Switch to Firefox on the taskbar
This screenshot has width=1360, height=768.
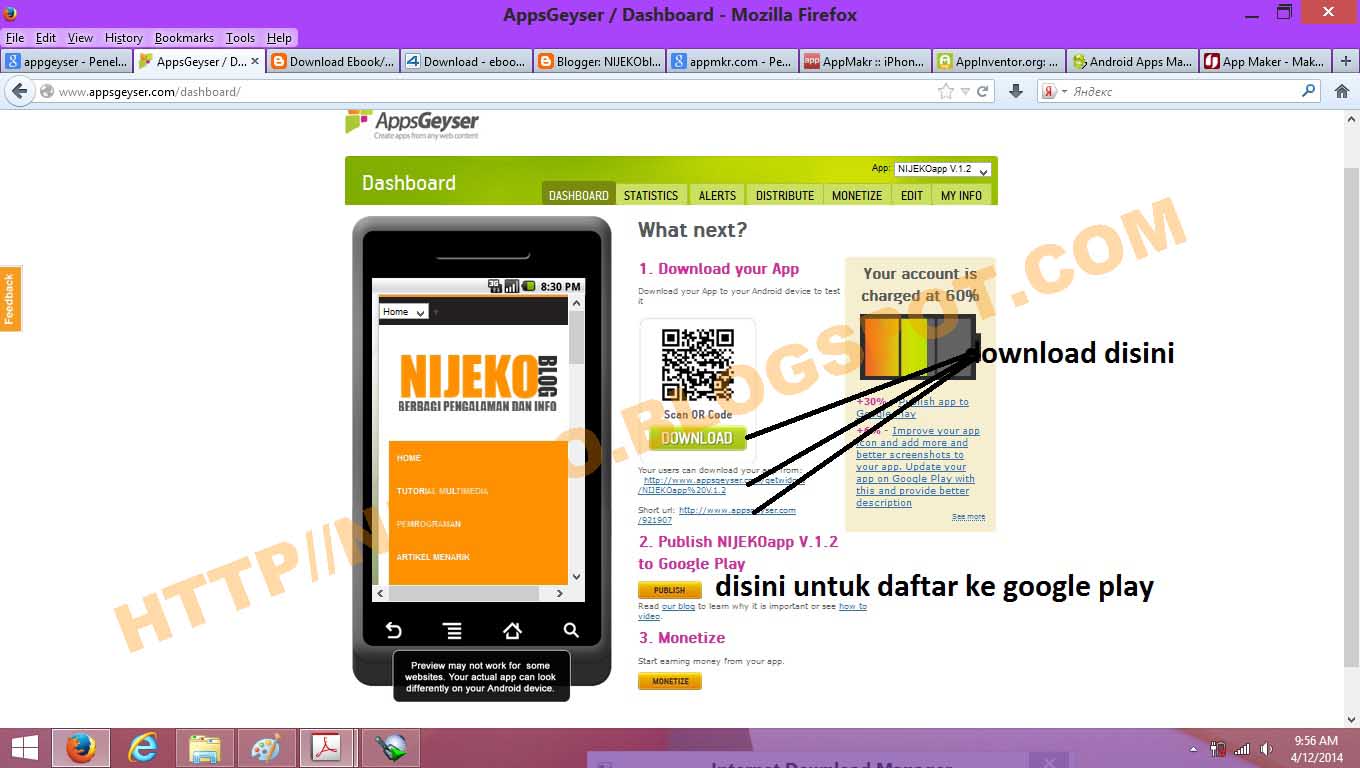[x=81, y=748]
